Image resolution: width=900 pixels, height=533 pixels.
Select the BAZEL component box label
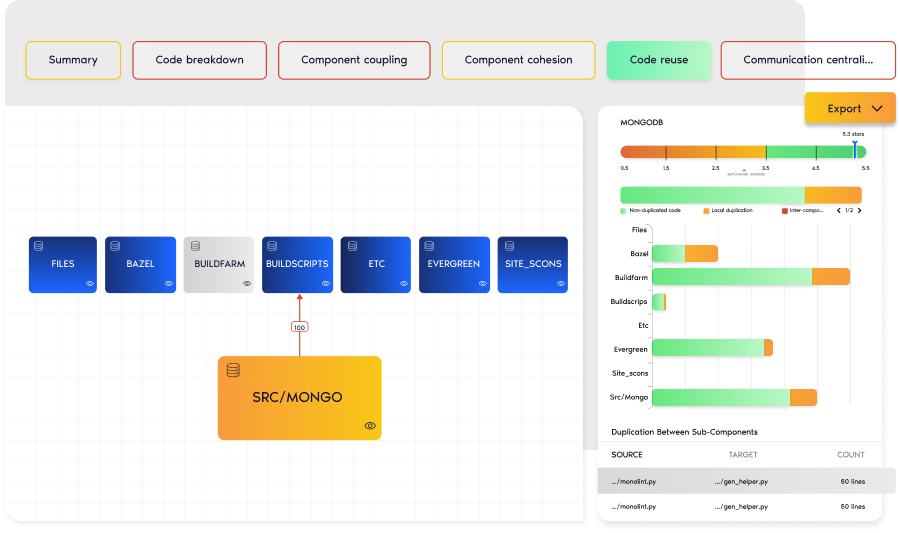[x=140, y=264]
